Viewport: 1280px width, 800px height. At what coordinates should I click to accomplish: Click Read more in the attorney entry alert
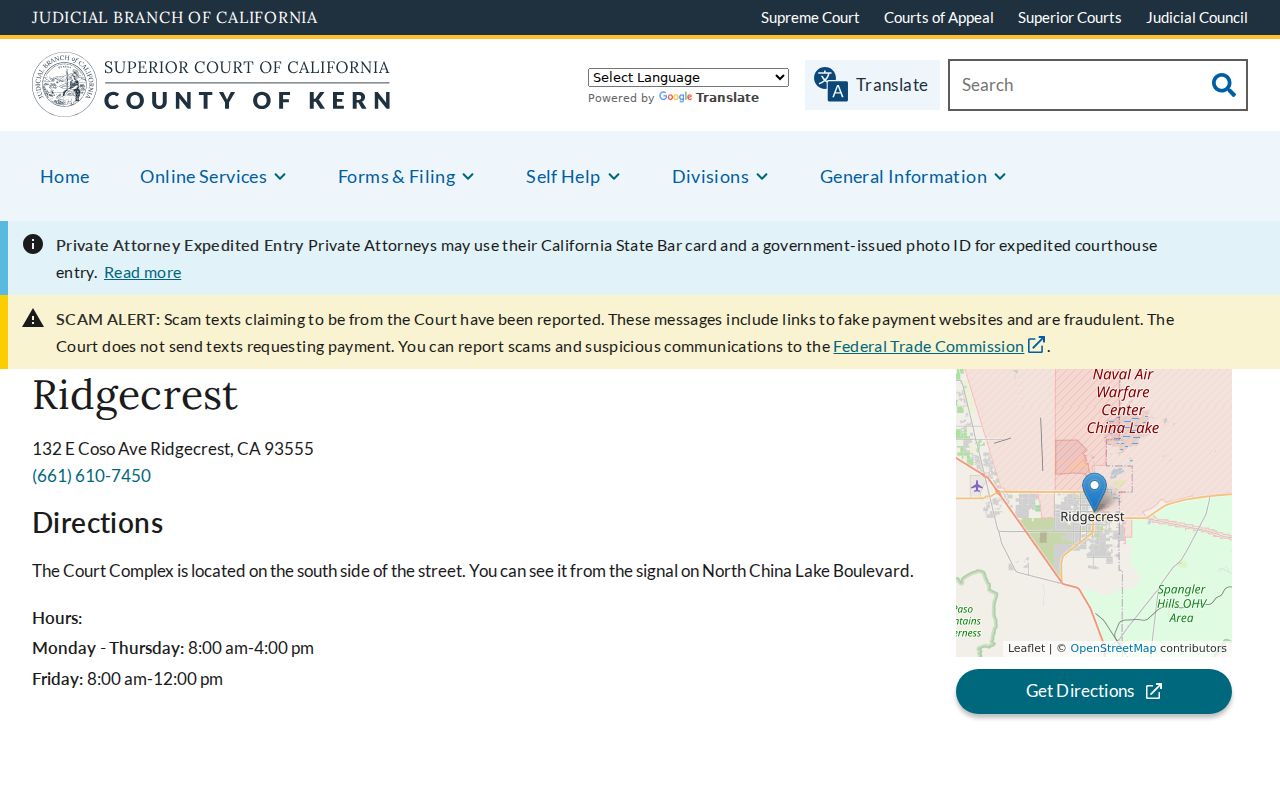(143, 272)
